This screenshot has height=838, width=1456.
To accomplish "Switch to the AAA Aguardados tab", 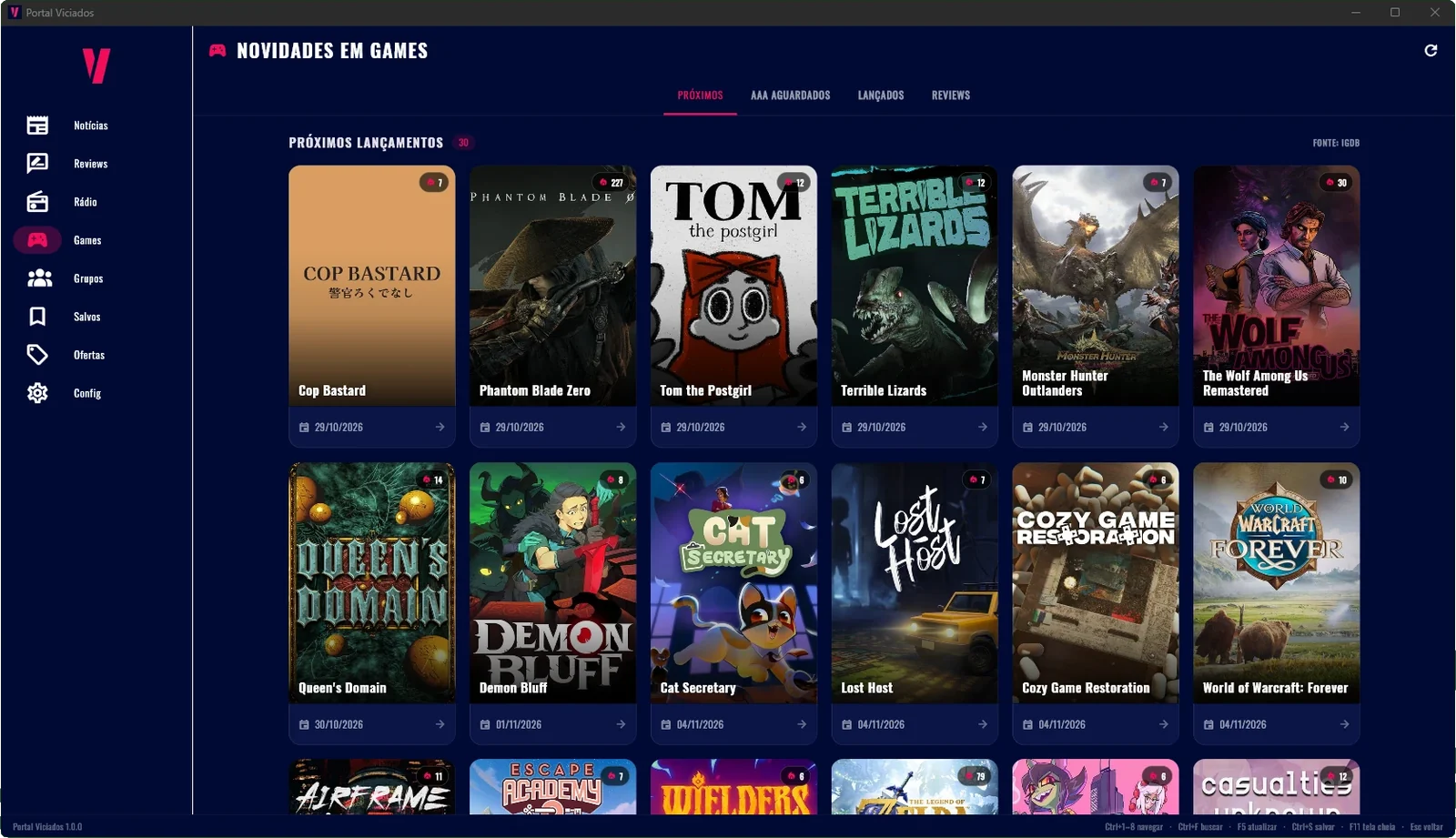I will pos(790,96).
